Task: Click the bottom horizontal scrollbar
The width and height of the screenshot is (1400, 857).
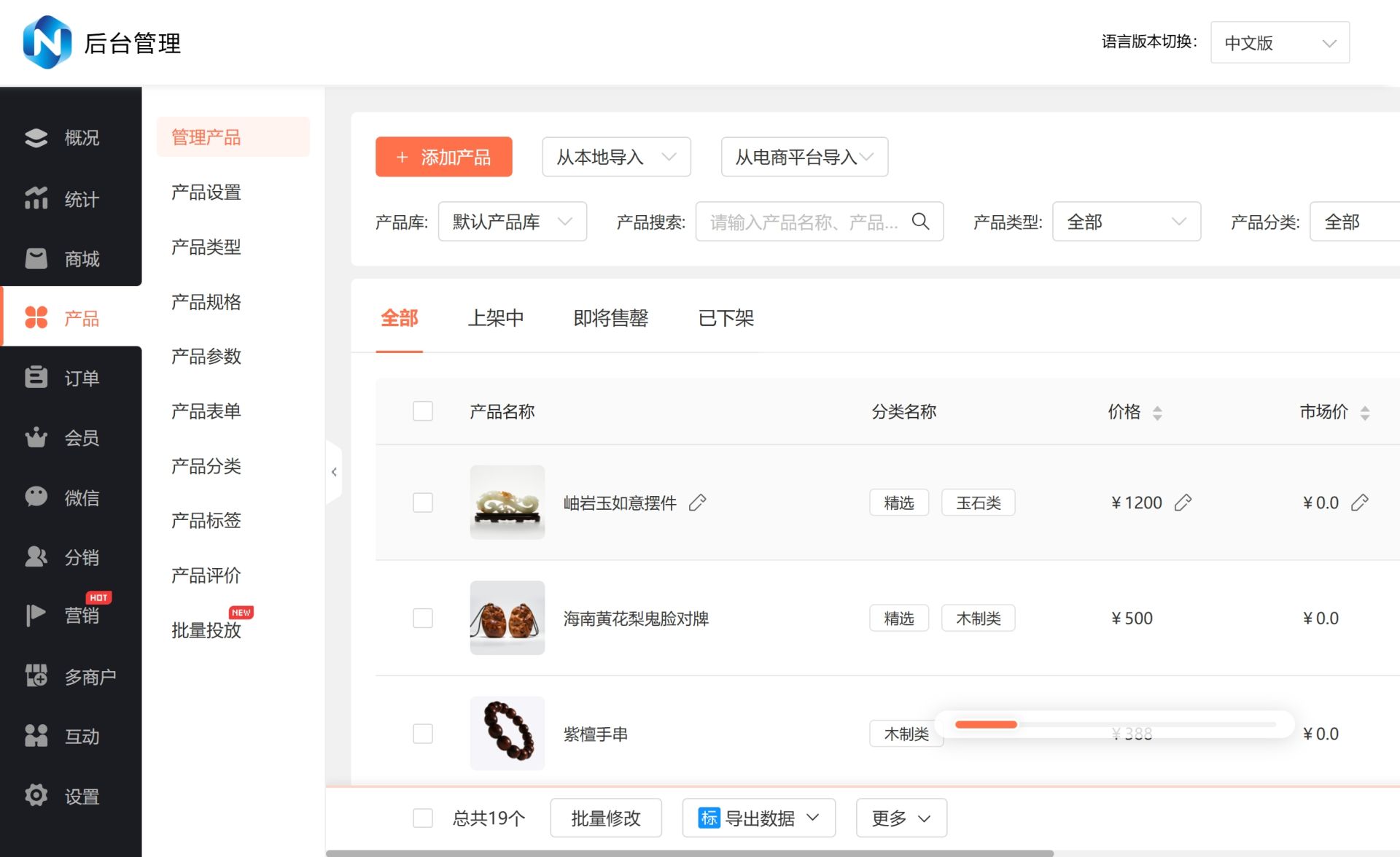Action: [689, 853]
